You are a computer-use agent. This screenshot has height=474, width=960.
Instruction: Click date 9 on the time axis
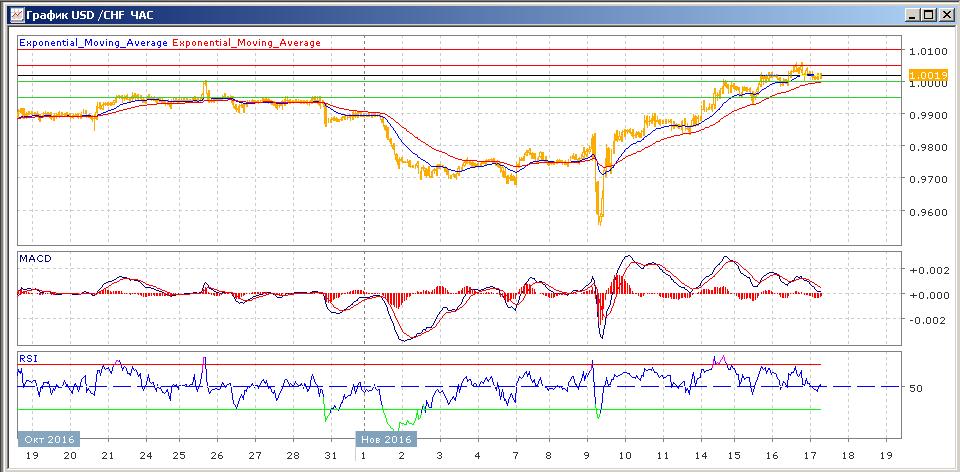(587, 456)
